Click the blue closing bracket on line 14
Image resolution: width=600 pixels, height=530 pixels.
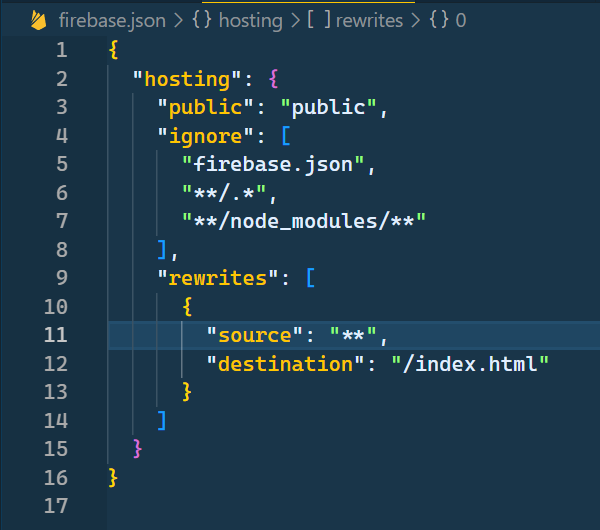162,420
